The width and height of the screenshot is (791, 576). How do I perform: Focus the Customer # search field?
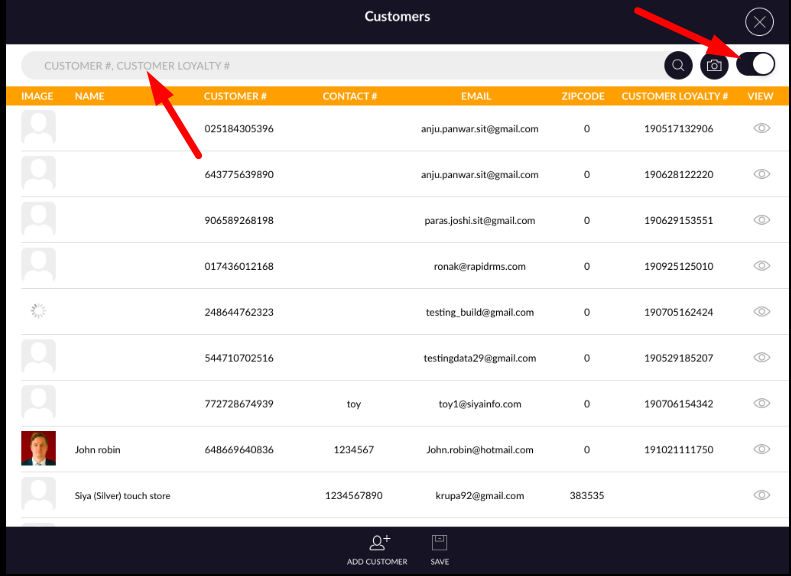tap(340, 66)
